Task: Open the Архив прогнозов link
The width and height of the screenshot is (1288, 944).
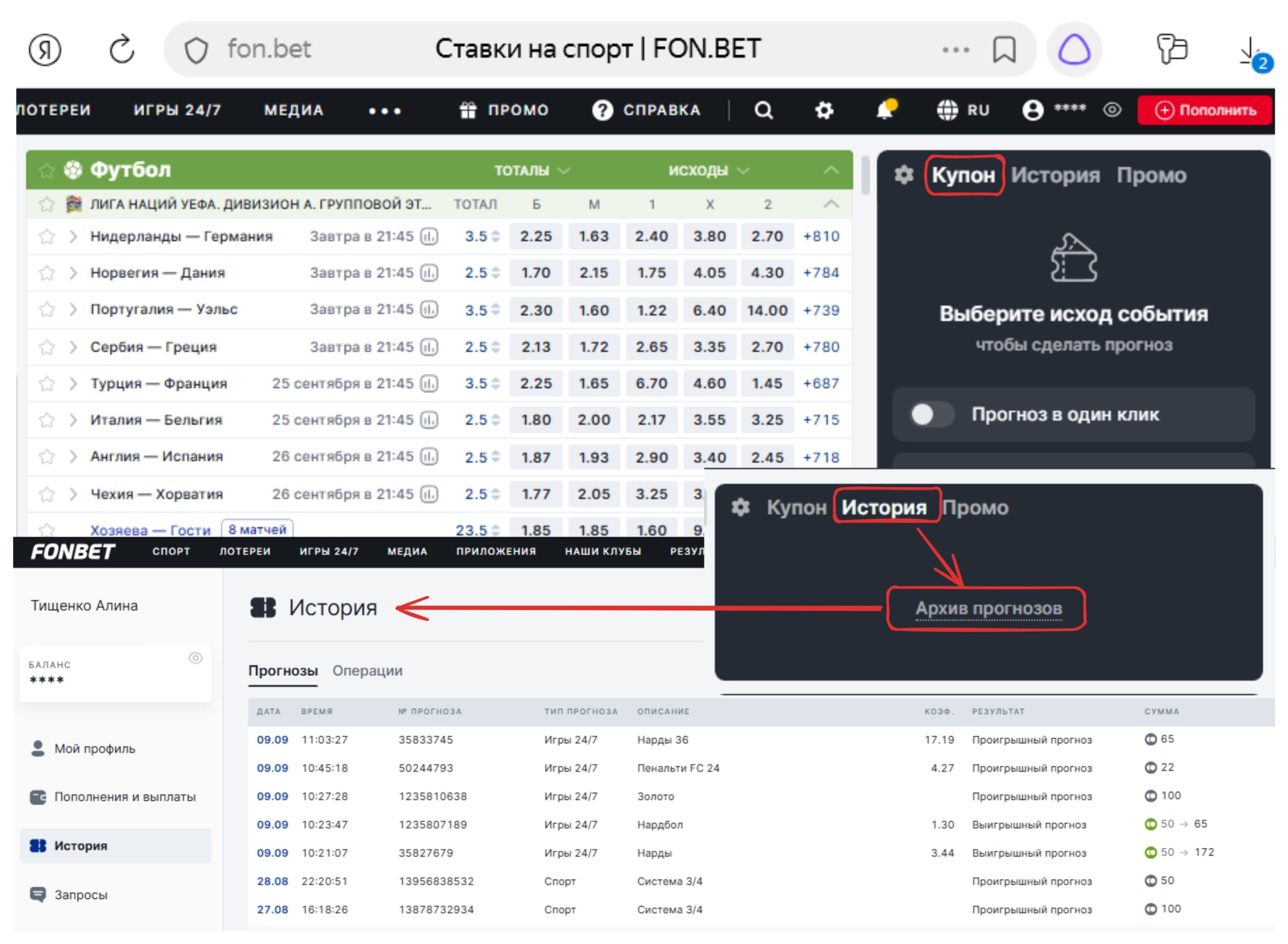Action: point(988,609)
